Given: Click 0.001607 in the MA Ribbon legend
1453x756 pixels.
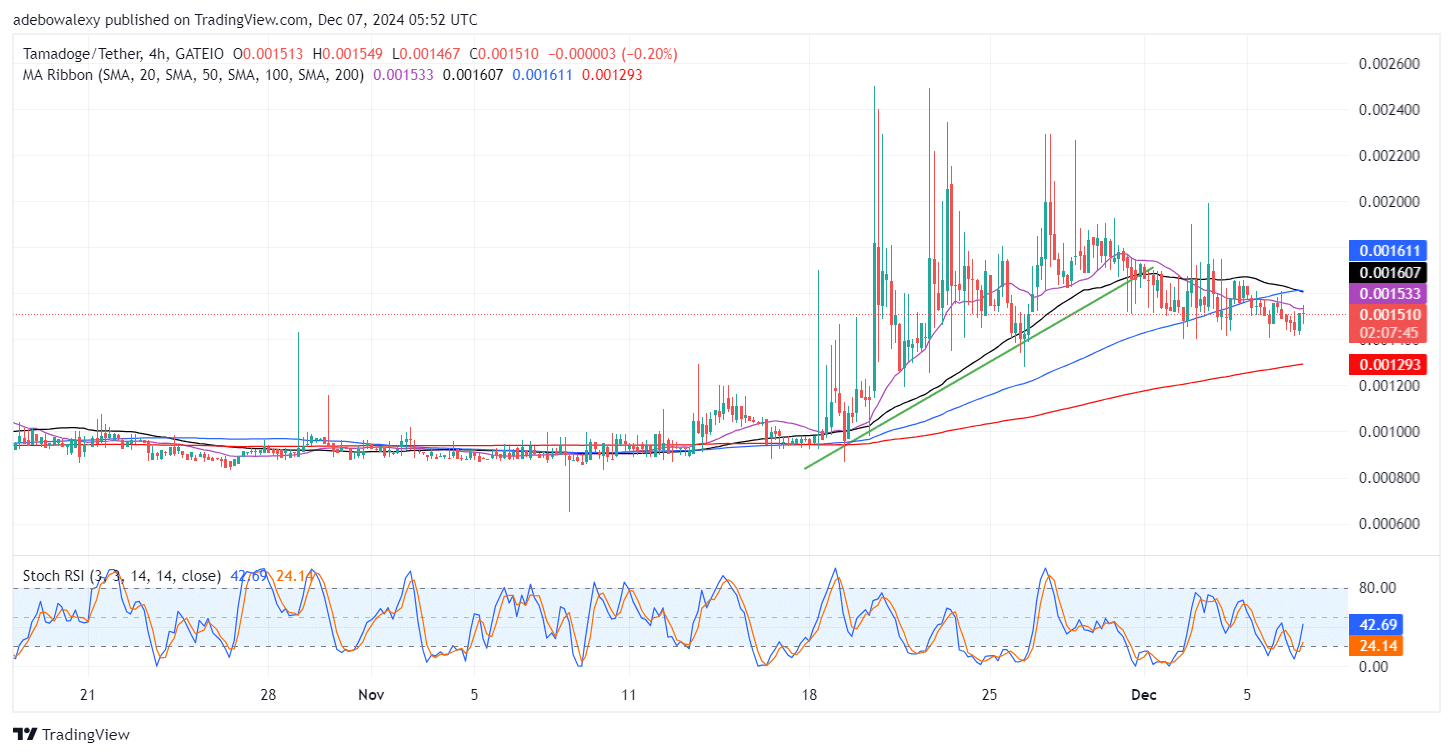Looking at the screenshot, I should pos(474,74).
